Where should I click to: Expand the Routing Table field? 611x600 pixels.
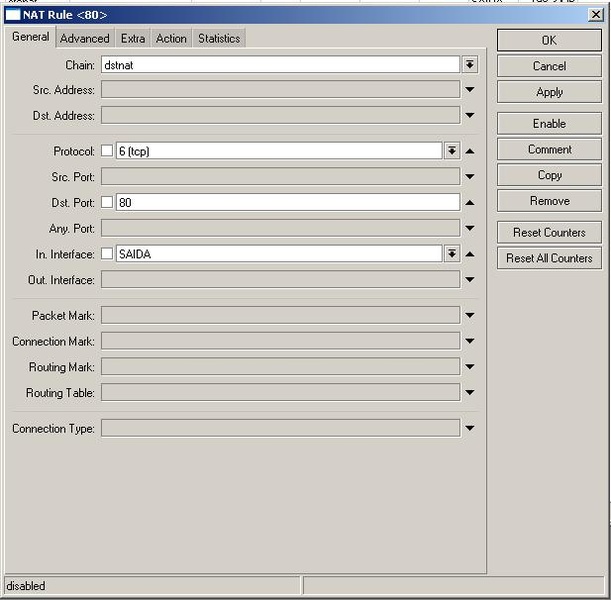click(470, 392)
